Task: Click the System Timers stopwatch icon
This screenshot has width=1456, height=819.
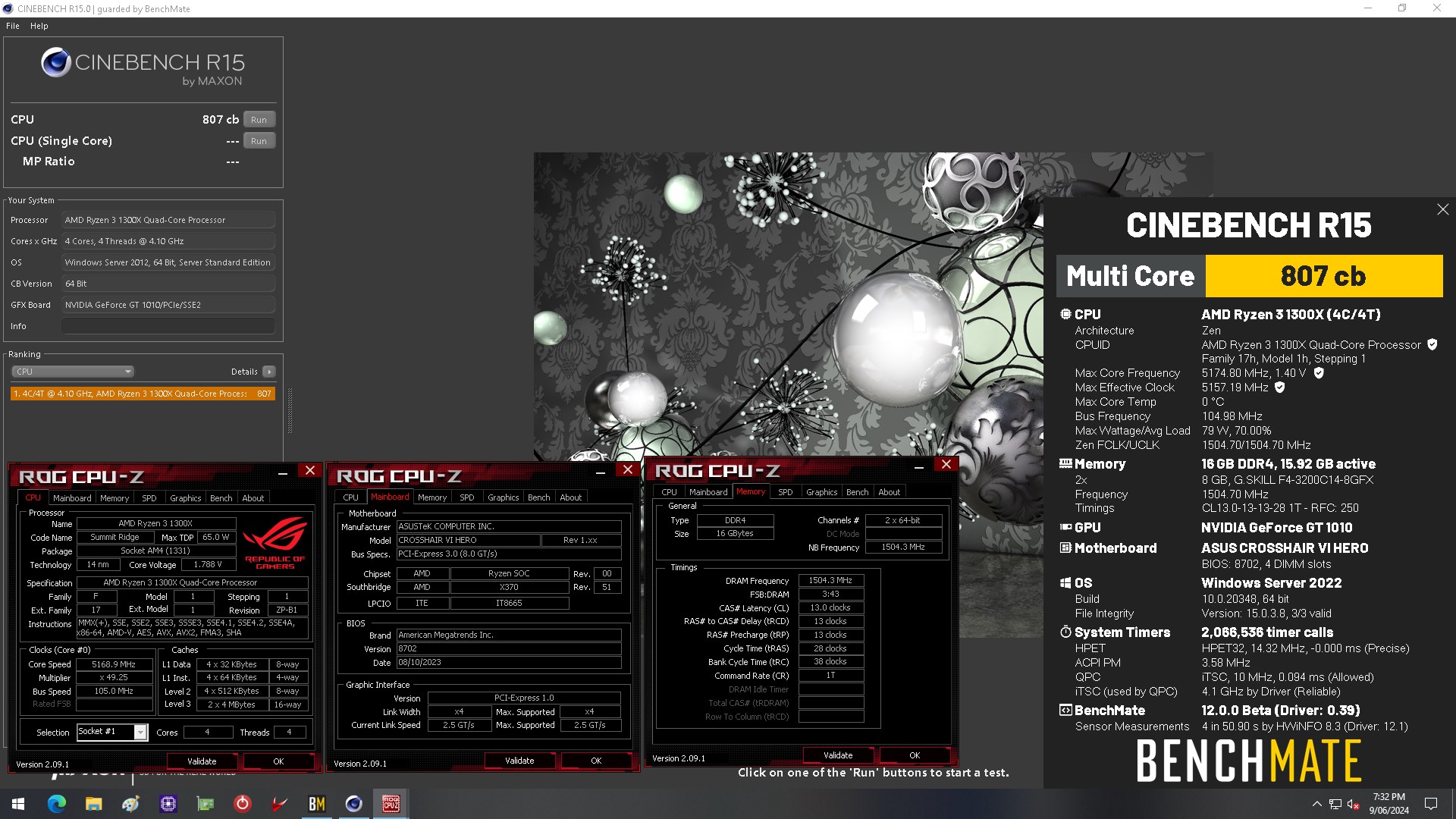Action: 1065,632
